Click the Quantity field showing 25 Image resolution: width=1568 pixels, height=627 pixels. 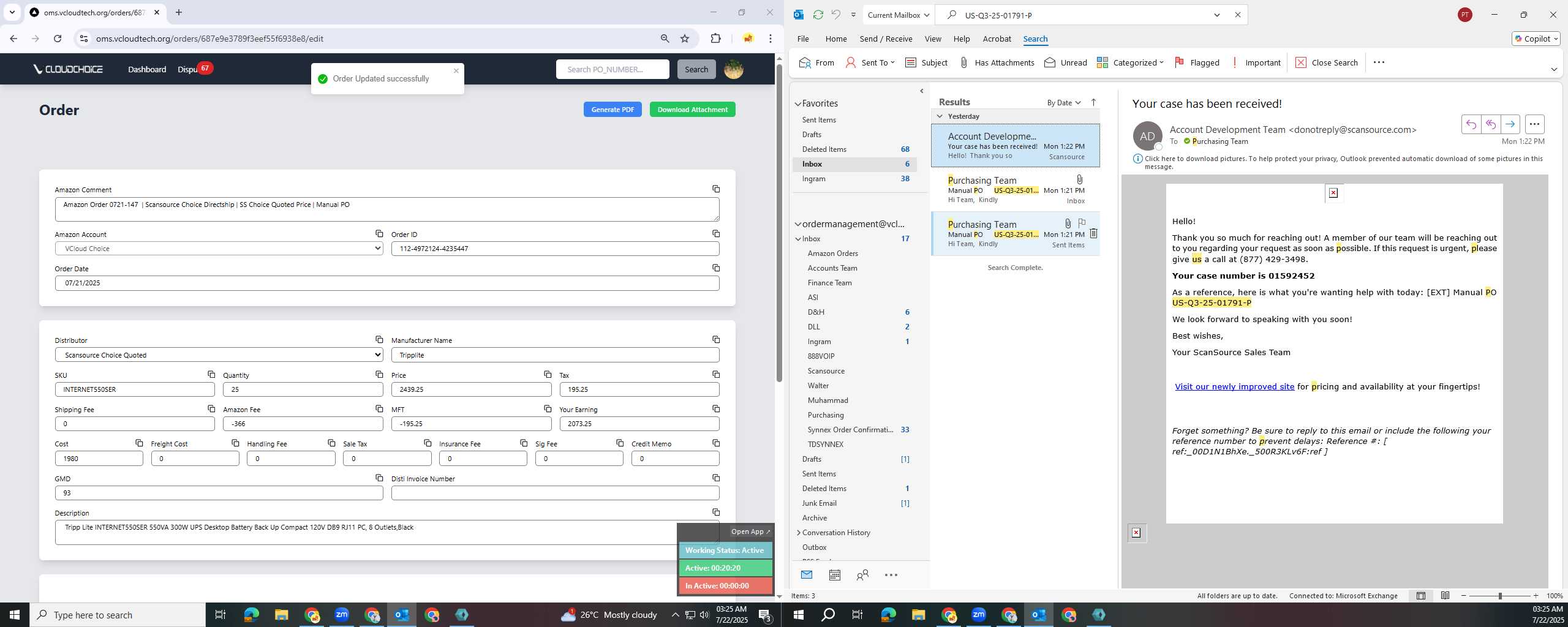pos(303,389)
